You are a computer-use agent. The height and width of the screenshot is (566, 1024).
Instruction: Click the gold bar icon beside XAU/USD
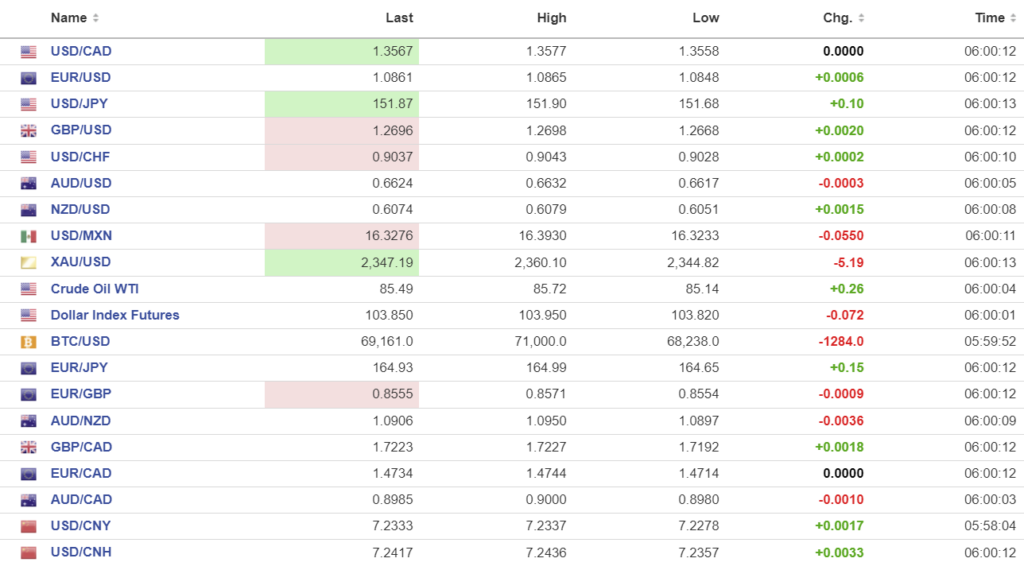(28, 262)
